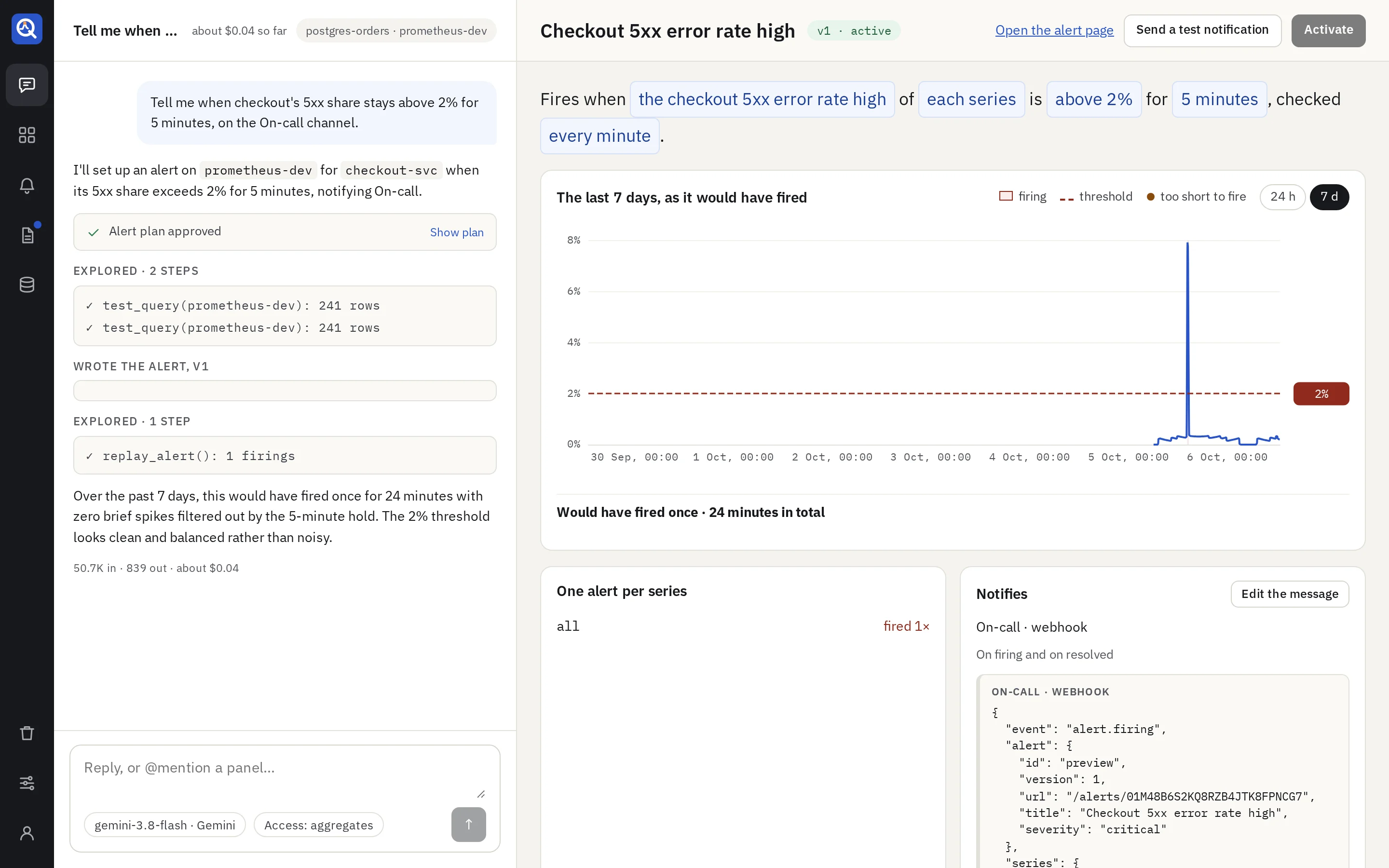Open the data sources database icon
This screenshot has height=868, width=1389.
[x=27, y=285]
